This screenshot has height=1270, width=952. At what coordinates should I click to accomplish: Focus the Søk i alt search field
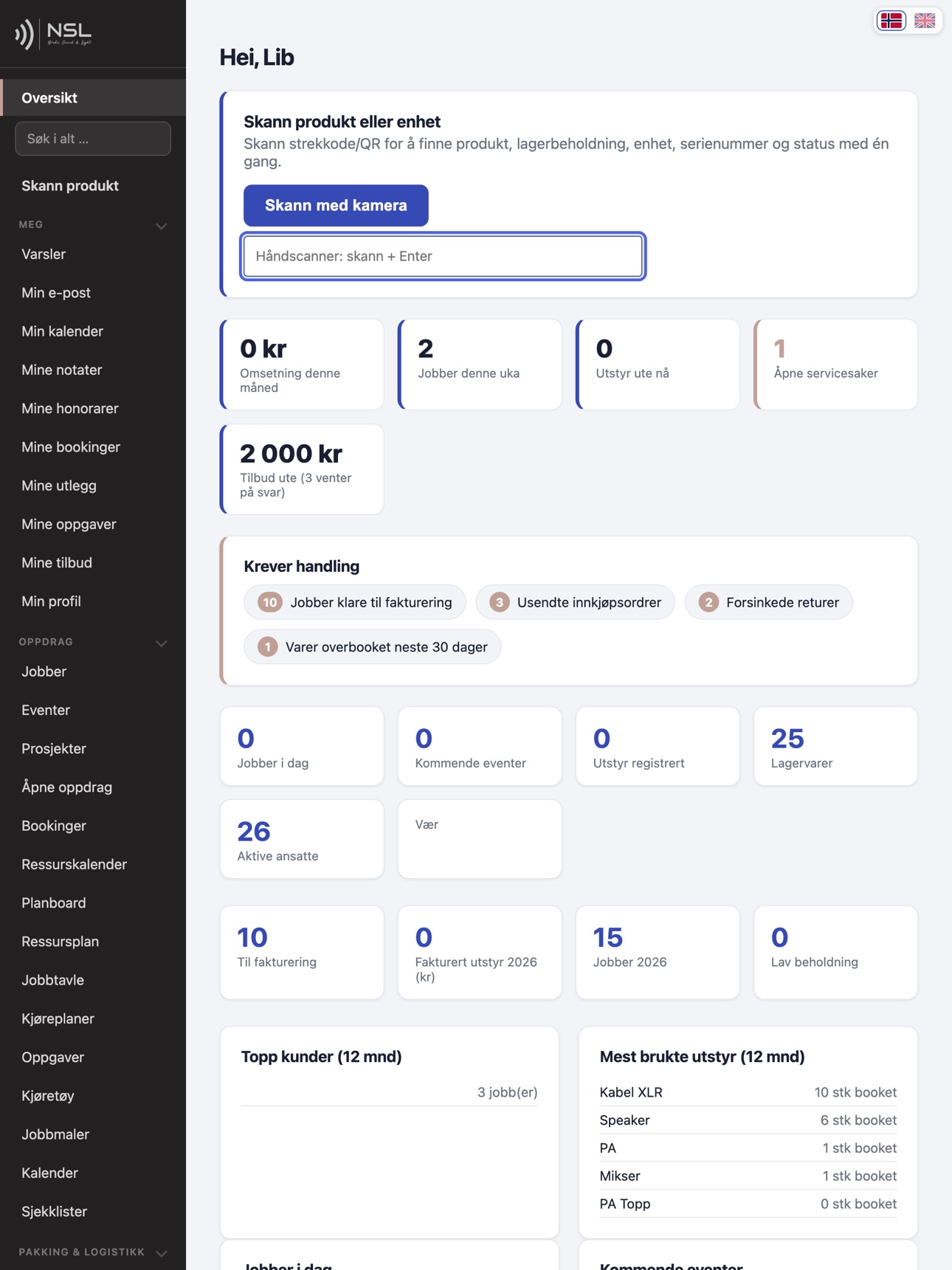click(93, 139)
